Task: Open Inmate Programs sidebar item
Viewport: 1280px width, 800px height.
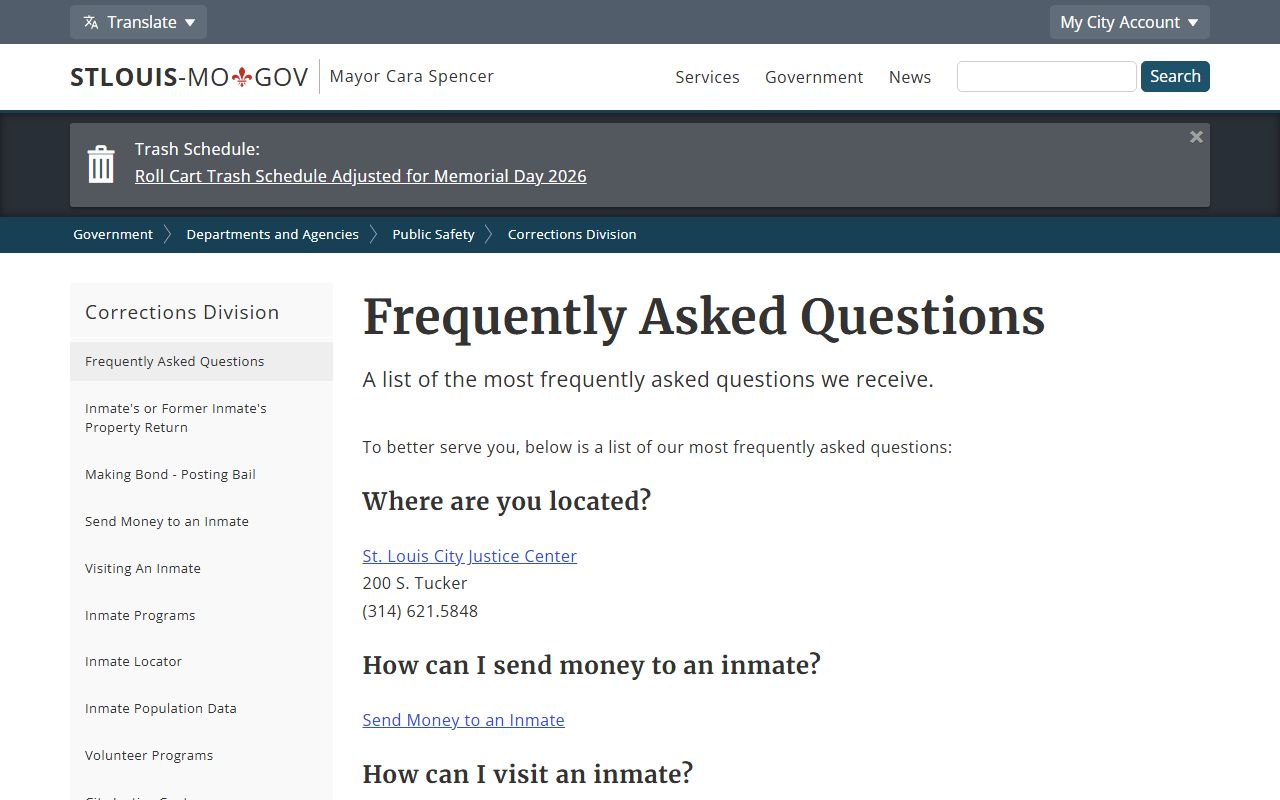Action: click(201, 615)
